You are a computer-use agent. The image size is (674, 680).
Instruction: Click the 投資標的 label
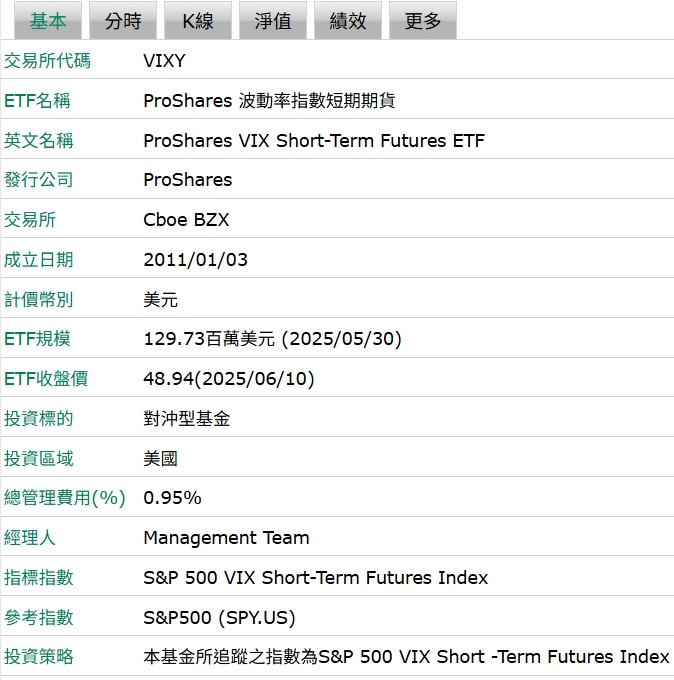tap(39, 418)
